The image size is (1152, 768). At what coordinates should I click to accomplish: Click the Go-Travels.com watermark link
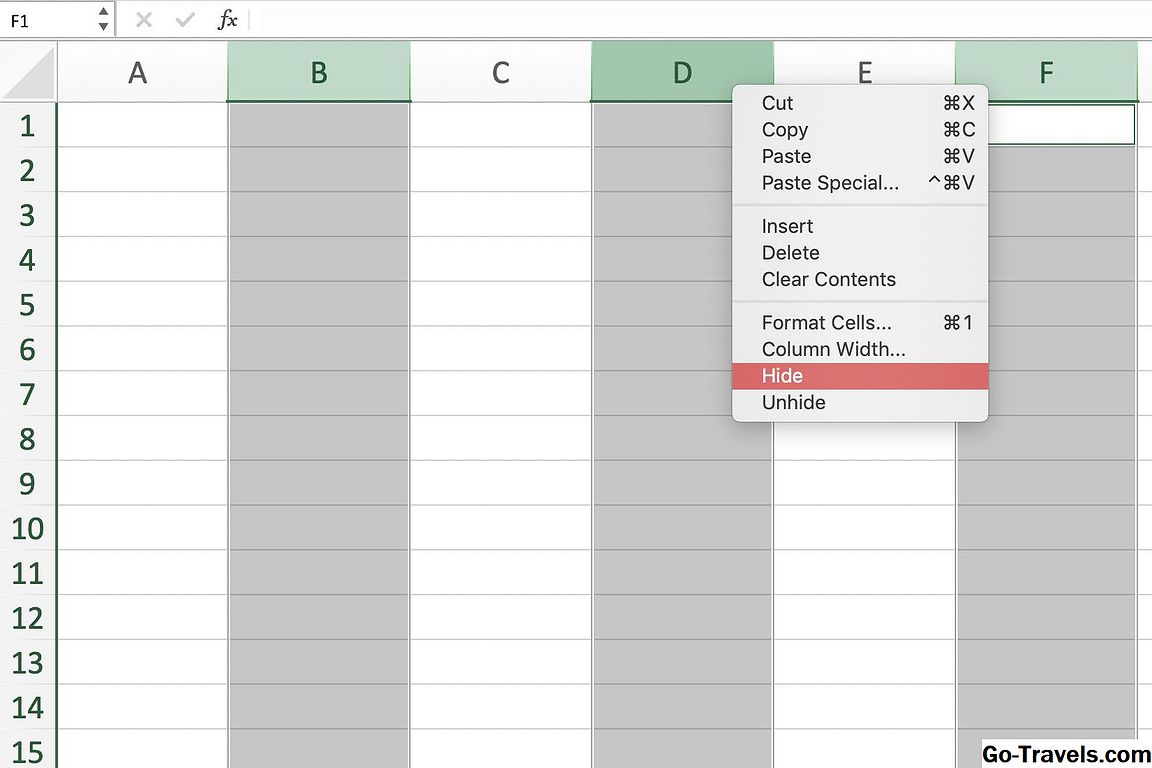(1065, 754)
